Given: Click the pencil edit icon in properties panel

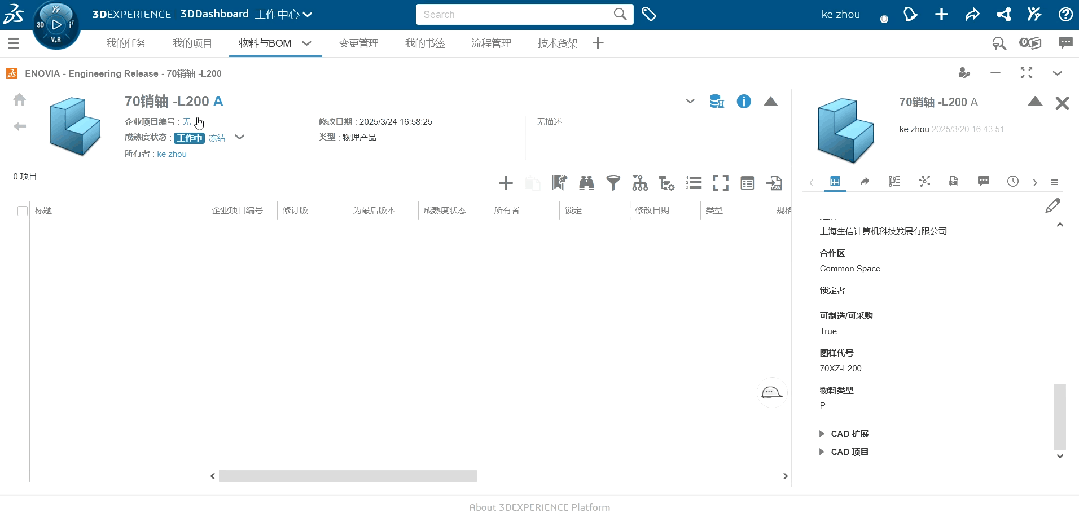Looking at the screenshot, I should pos(1052,206).
